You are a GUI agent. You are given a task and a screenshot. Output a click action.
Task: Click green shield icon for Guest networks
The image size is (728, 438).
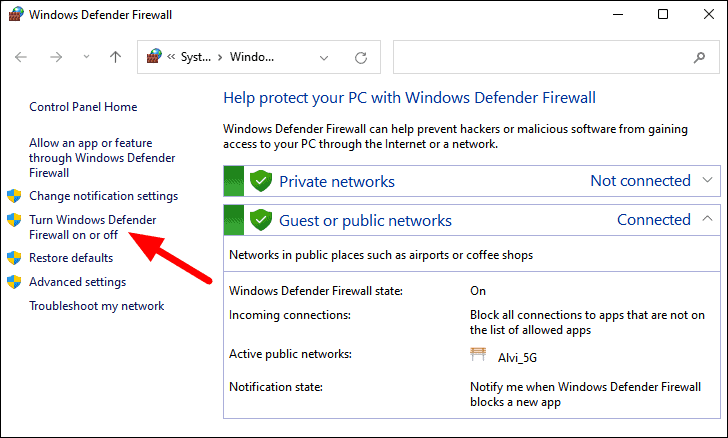pos(261,220)
